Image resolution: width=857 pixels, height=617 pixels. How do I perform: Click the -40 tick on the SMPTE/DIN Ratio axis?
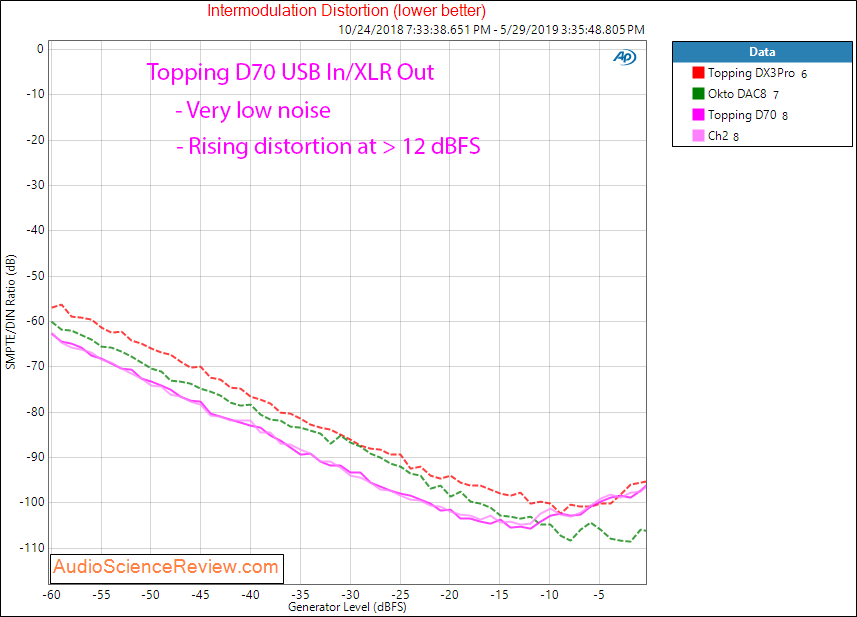[35, 230]
